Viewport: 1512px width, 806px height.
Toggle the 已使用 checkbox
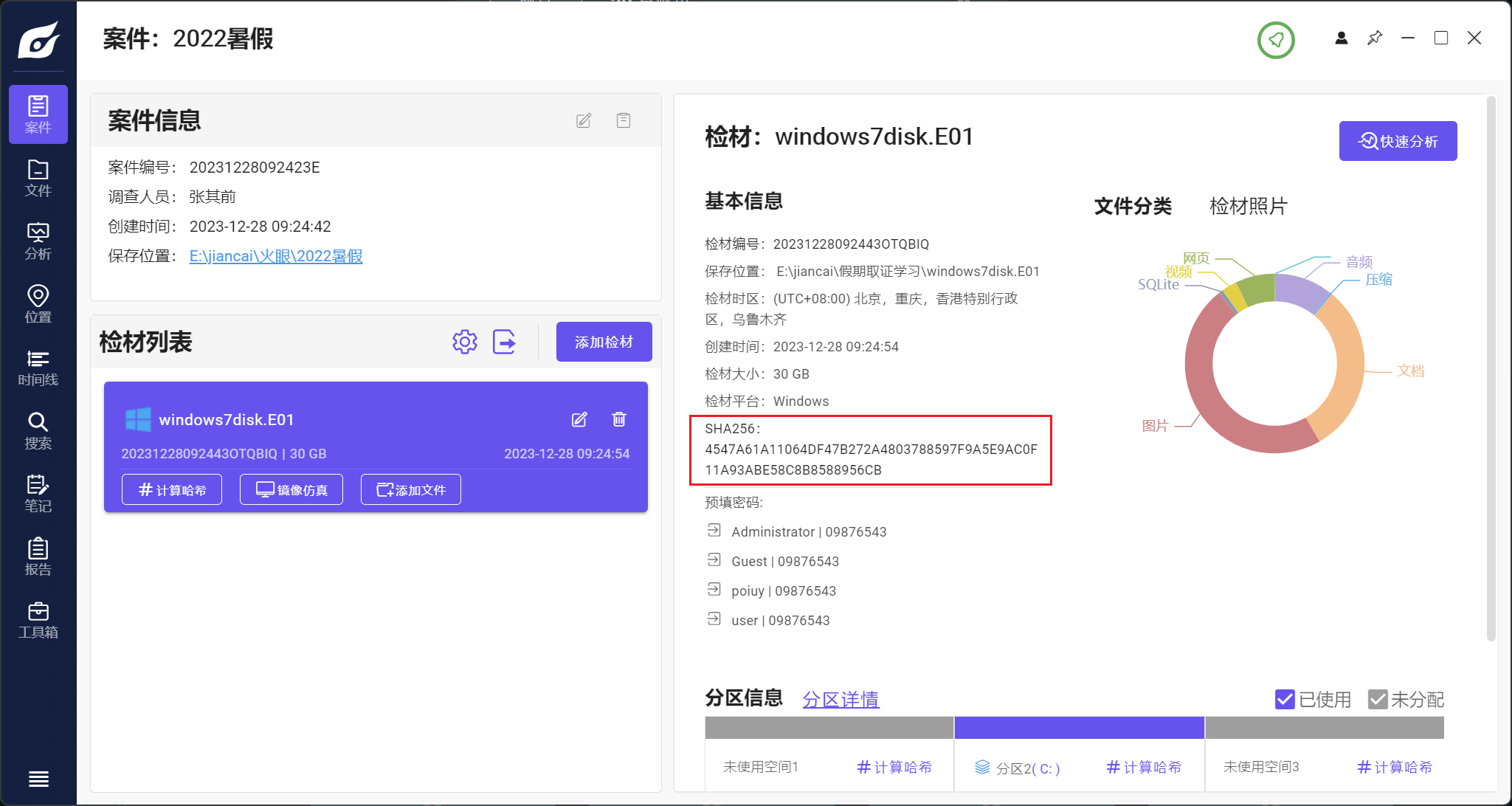click(1285, 699)
